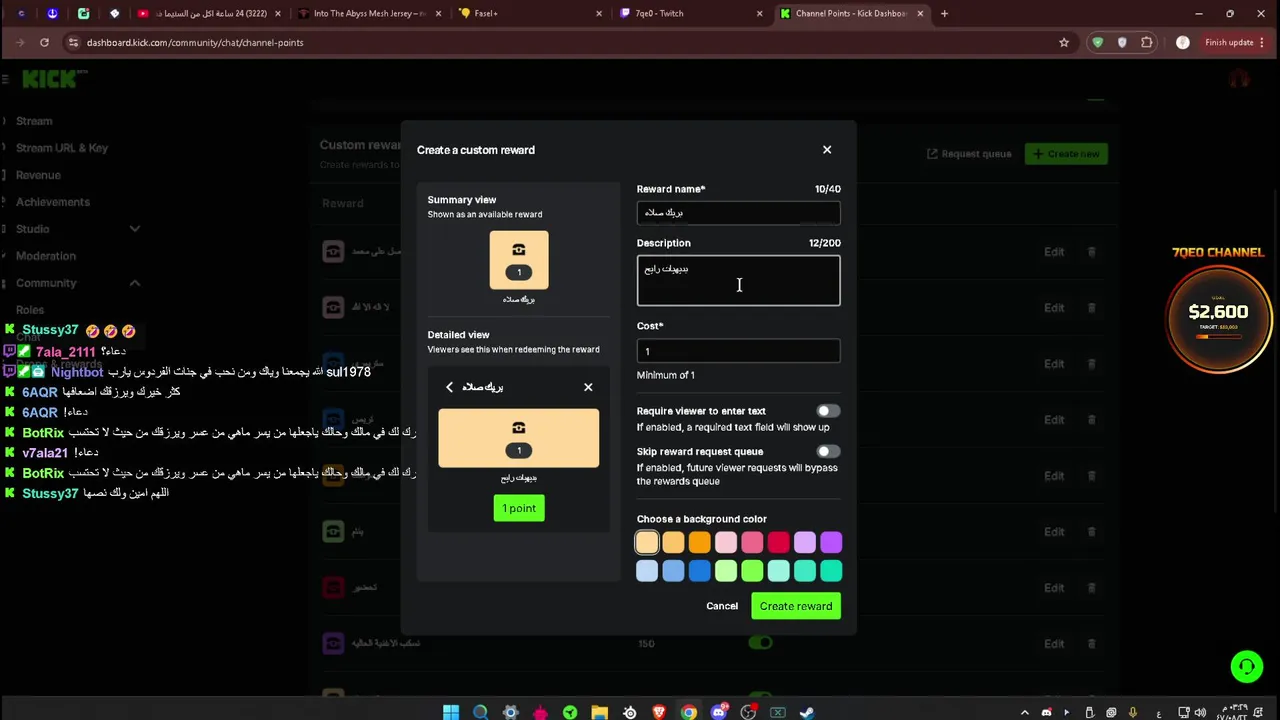1280x720 pixels.
Task: Click the Cost input field
Action: [738, 351]
